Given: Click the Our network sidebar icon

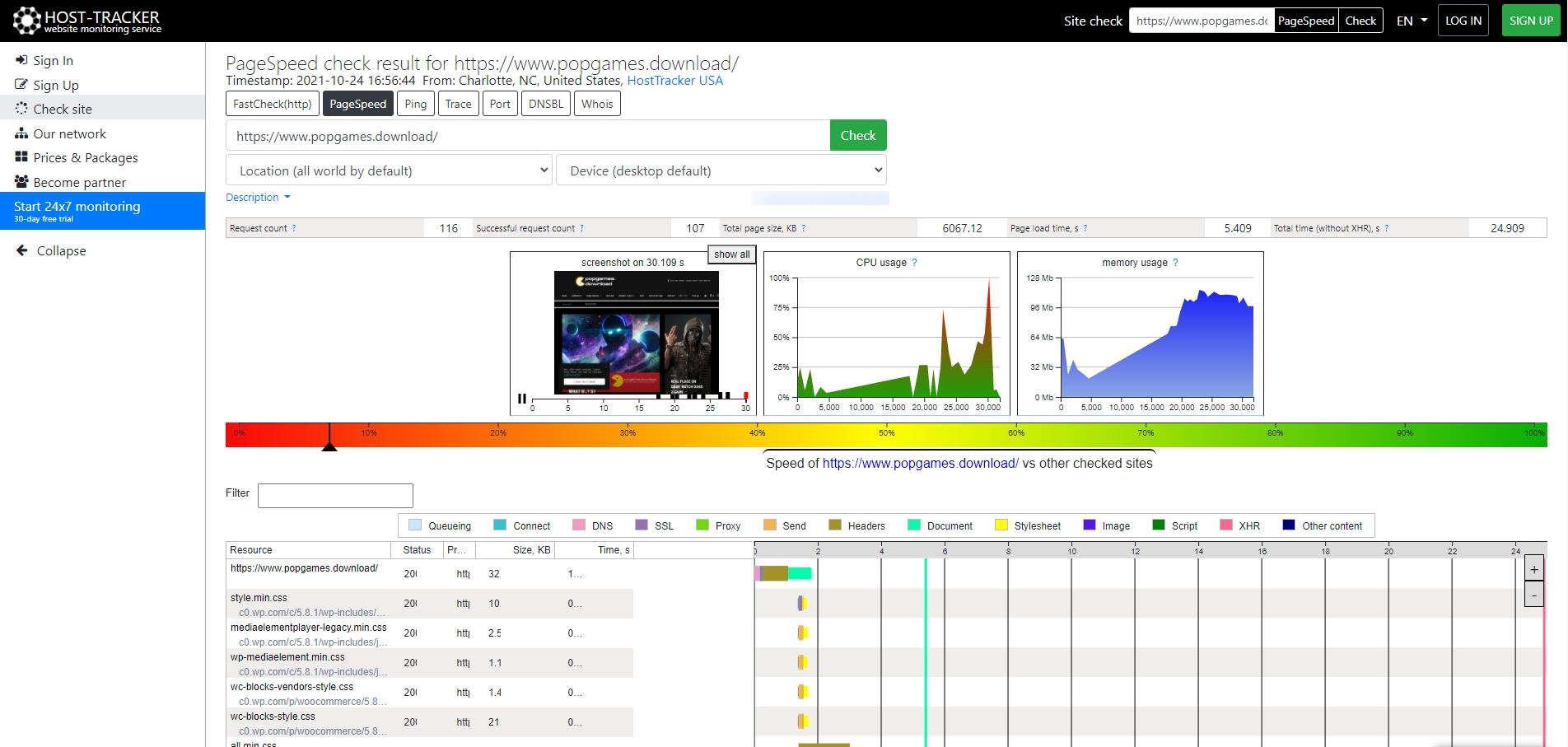Looking at the screenshot, I should (21, 133).
